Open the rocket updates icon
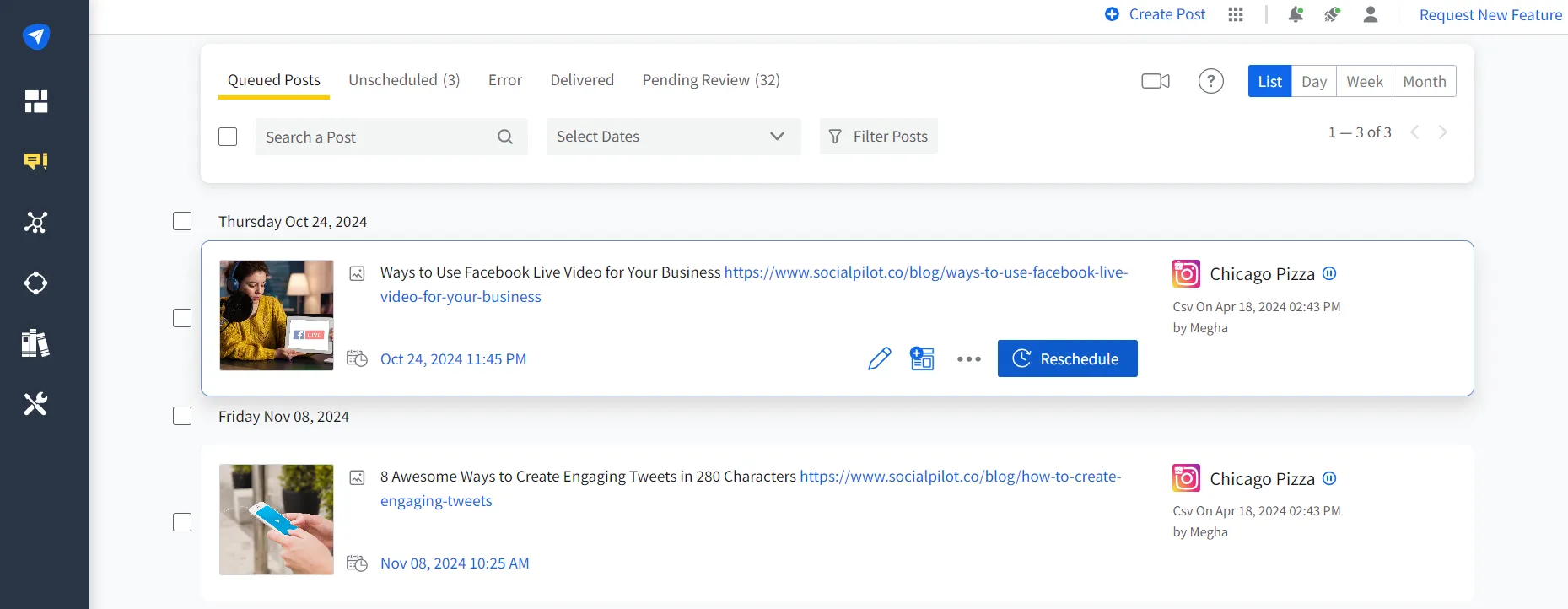The height and width of the screenshot is (609, 1568). click(x=1333, y=14)
